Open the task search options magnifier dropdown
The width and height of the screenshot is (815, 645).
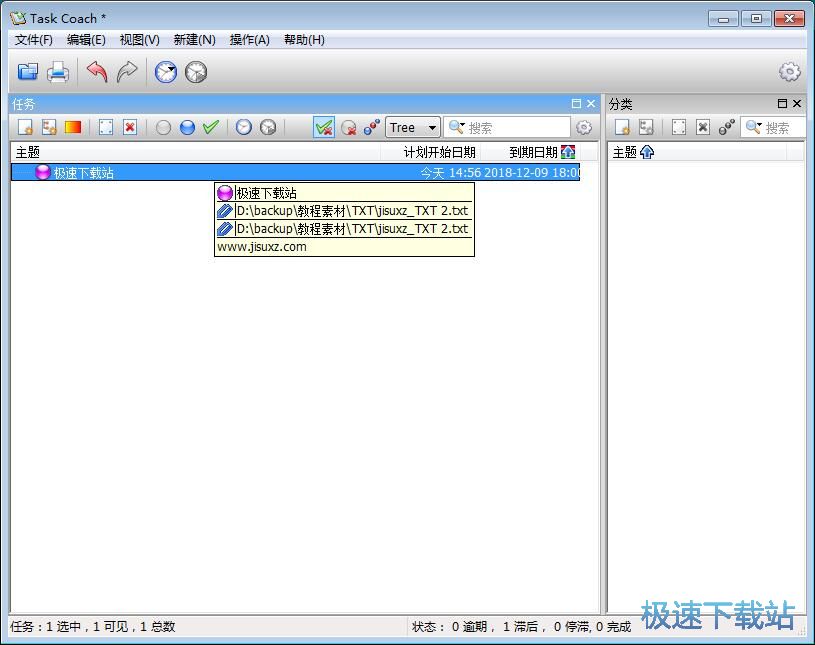457,127
